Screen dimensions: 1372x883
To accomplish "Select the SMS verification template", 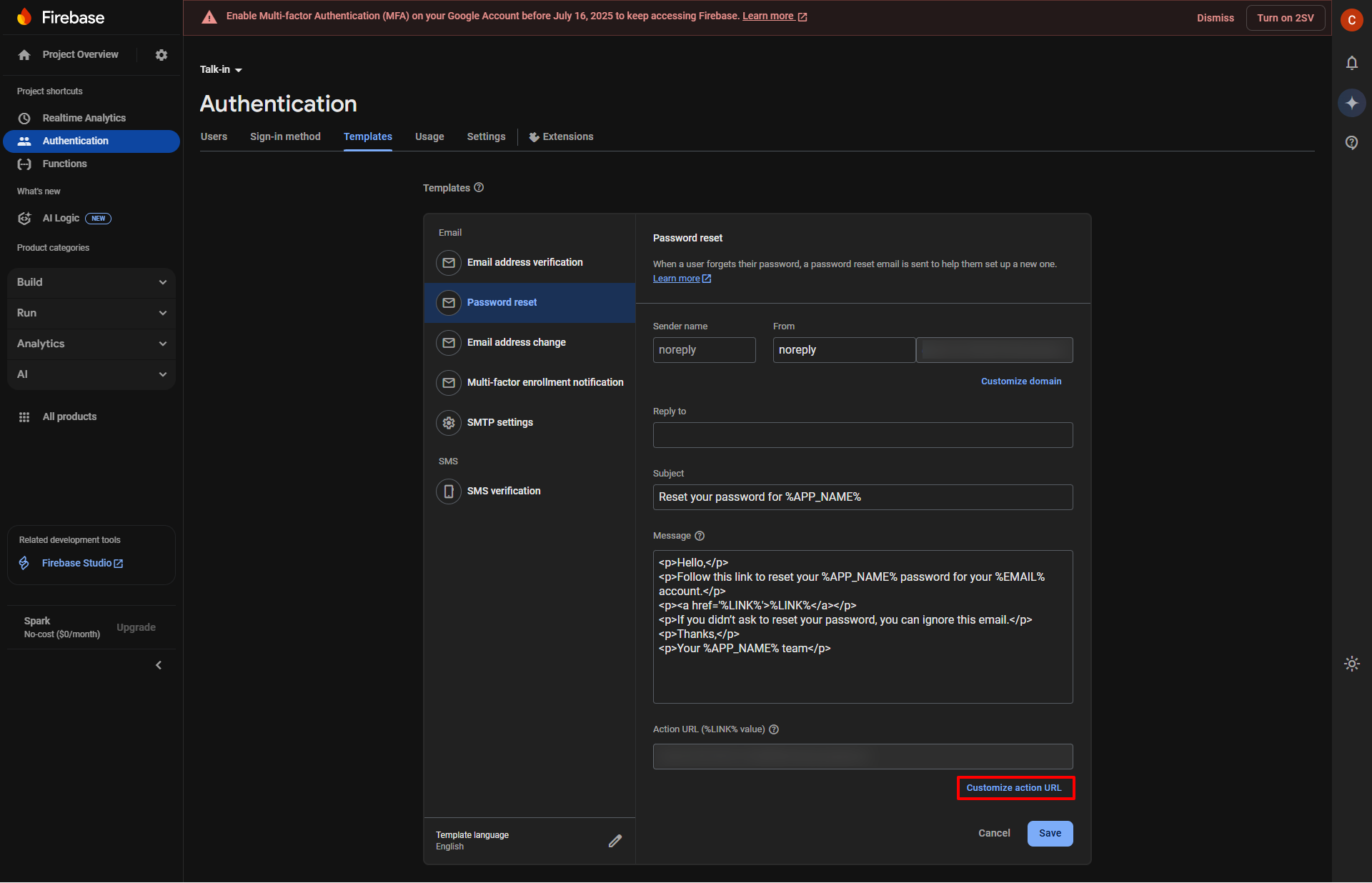I will (x=504, y=491).
